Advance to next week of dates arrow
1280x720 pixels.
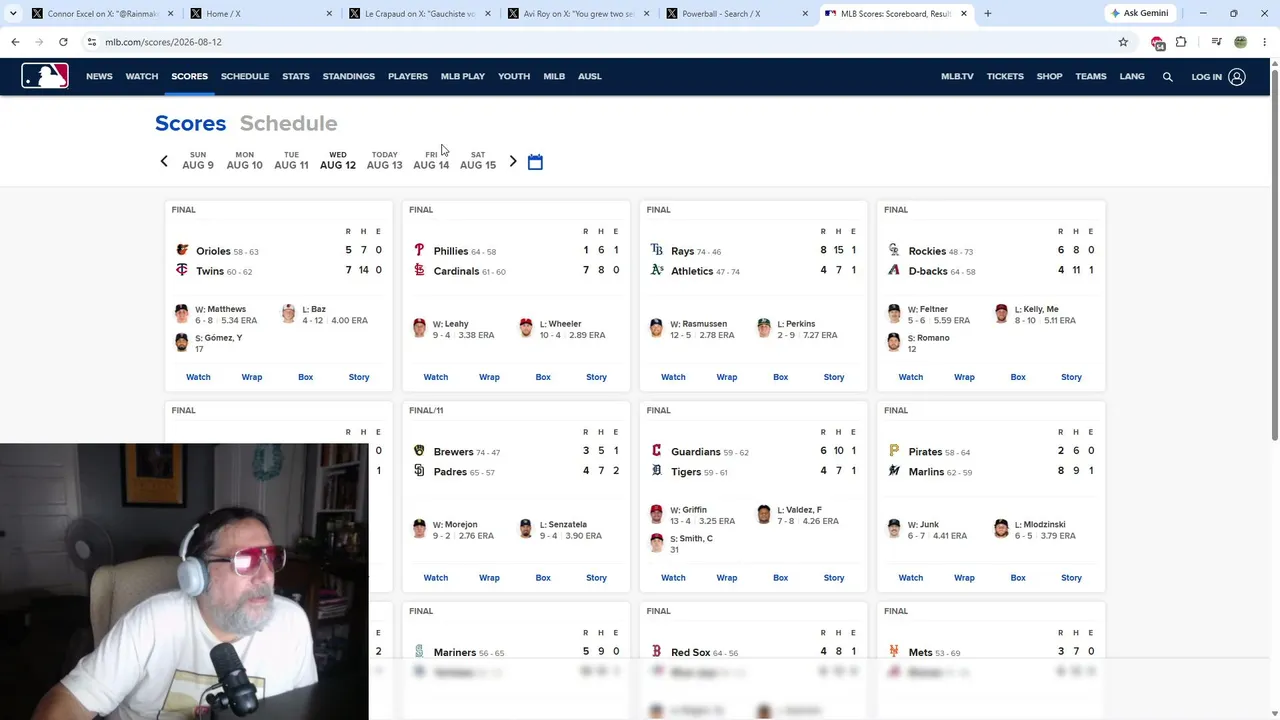pyautogui.click(x=513, y=161)
